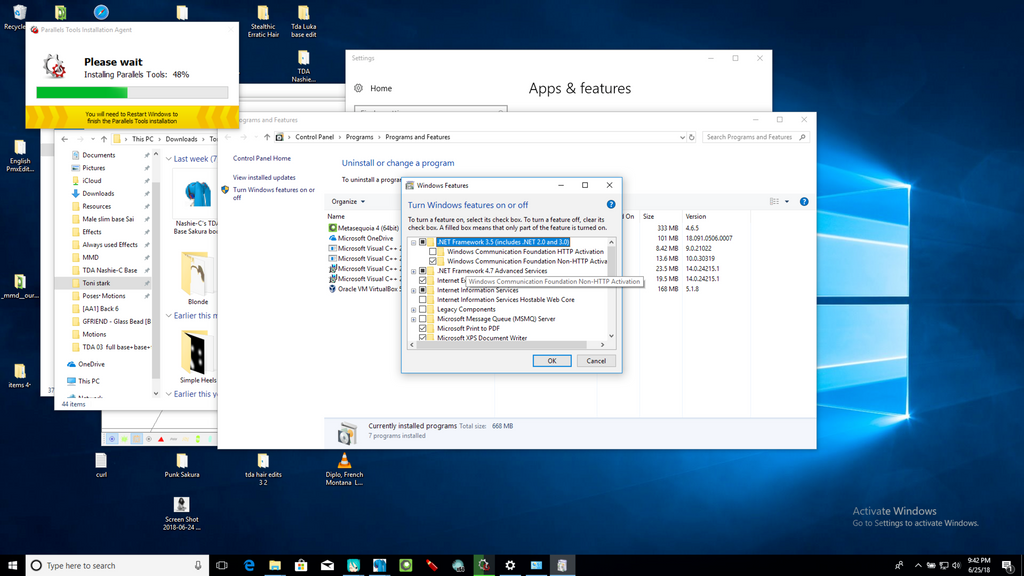This screenshot has height=576, width=1024.
Task: Expand the Microsoft Message Queue Server node
Action: pos(413,319)
